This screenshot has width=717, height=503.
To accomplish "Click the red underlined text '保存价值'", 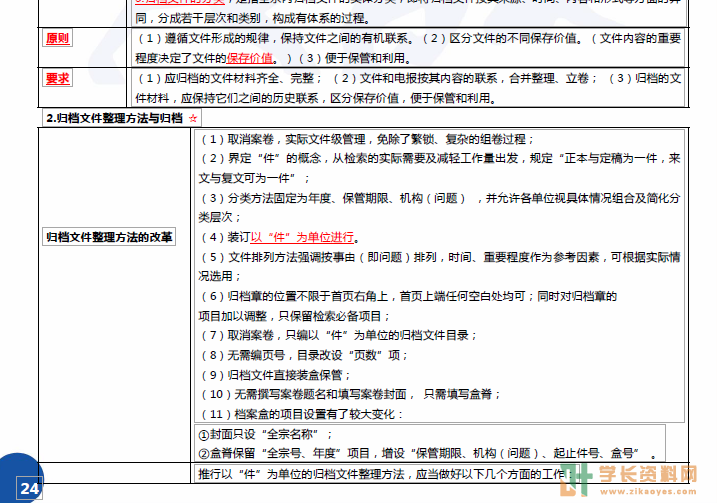I will click(249, 59).
